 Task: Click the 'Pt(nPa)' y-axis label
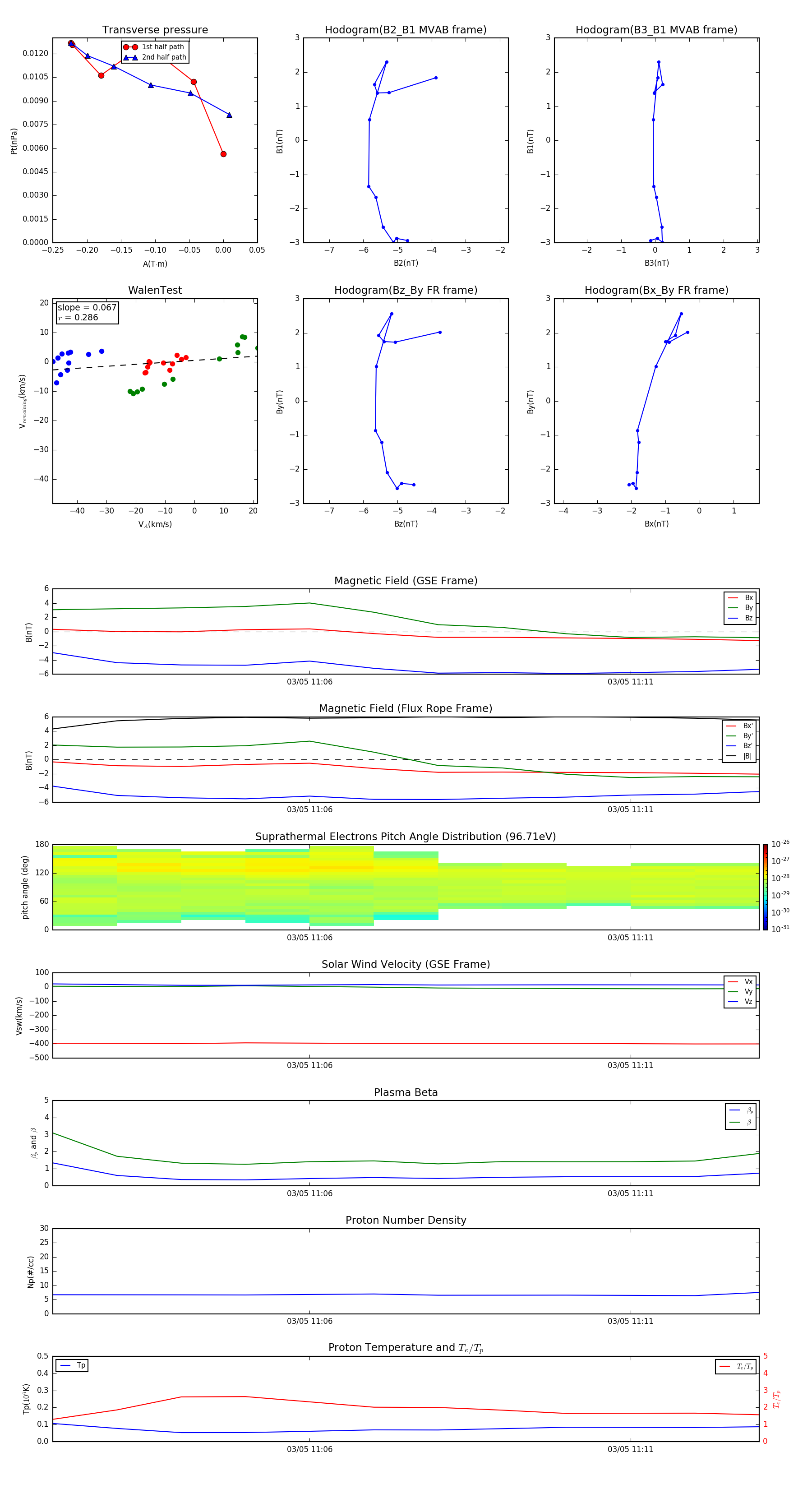(x=14, y=141)
